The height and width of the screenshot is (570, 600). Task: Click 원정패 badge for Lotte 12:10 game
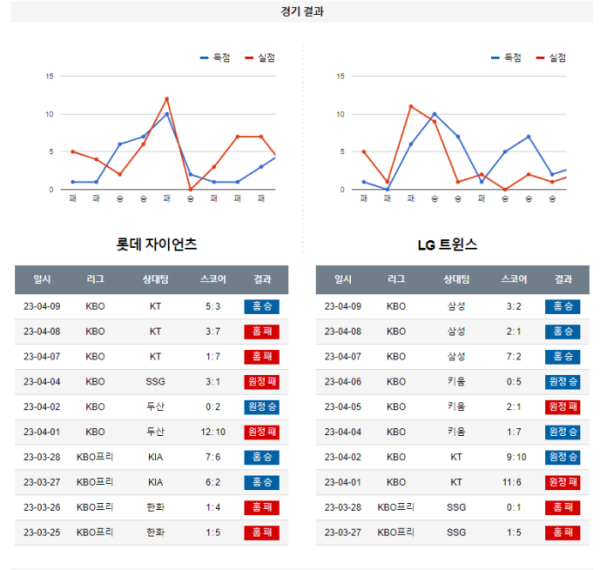(262, 432)
